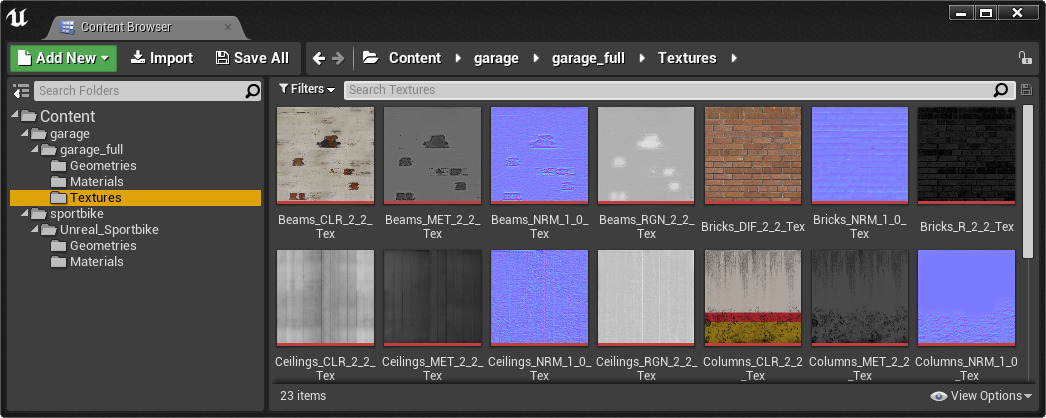Image resolution: width=1046 pixels, height=418 pixels.
Task: Select the Beams_NRM_1_0_Tex thumbnail
Action: [539, 155]
